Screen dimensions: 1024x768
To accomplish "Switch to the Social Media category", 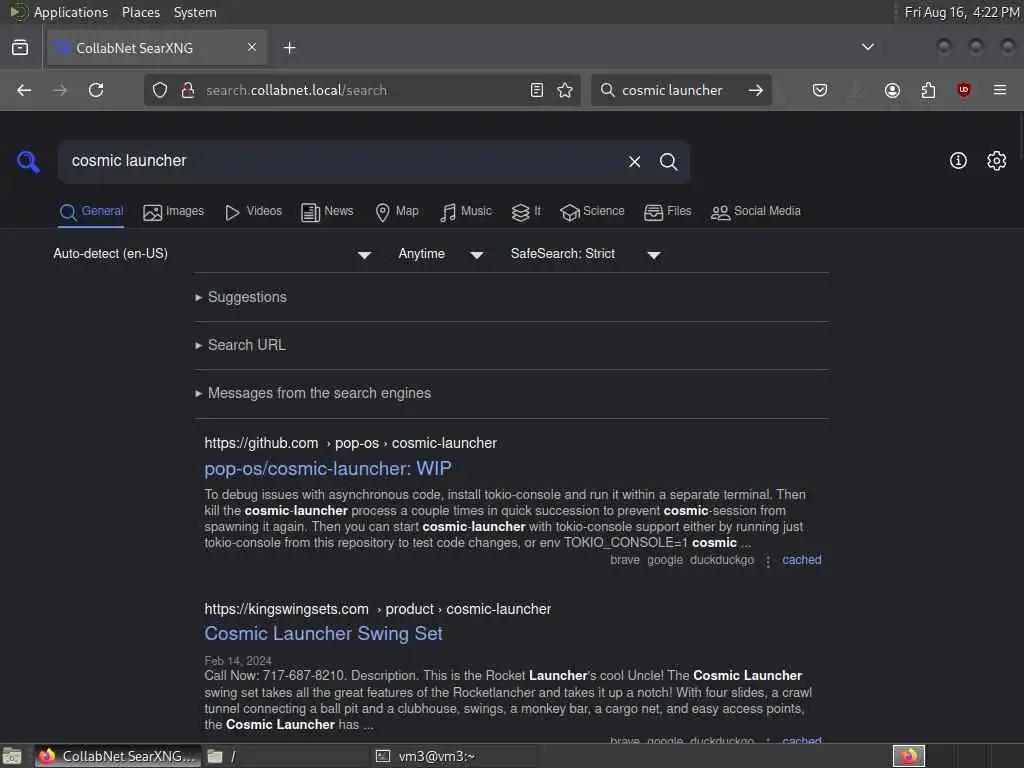I will pos(756,212).
